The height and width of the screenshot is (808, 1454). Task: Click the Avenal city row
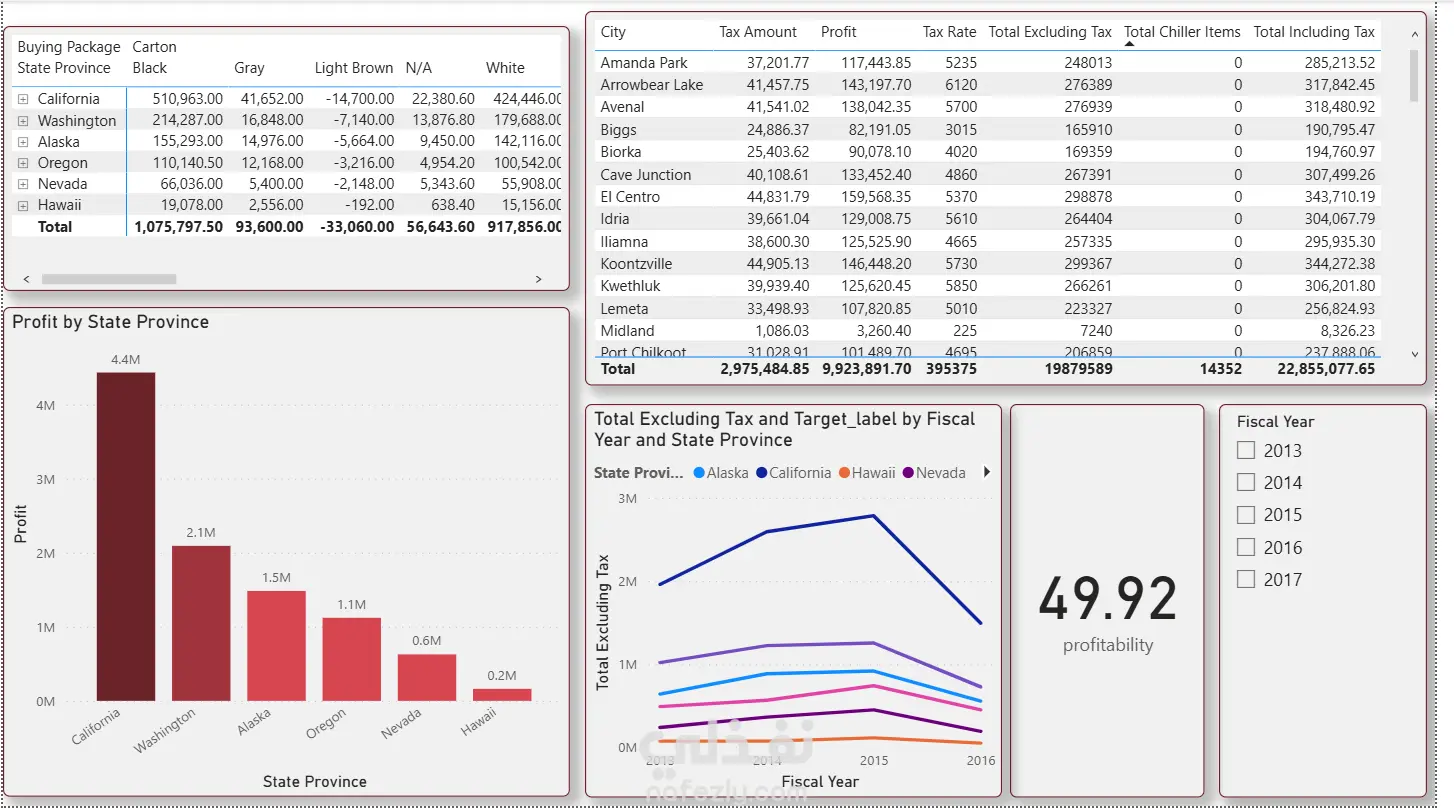click(x=988, y=107)
